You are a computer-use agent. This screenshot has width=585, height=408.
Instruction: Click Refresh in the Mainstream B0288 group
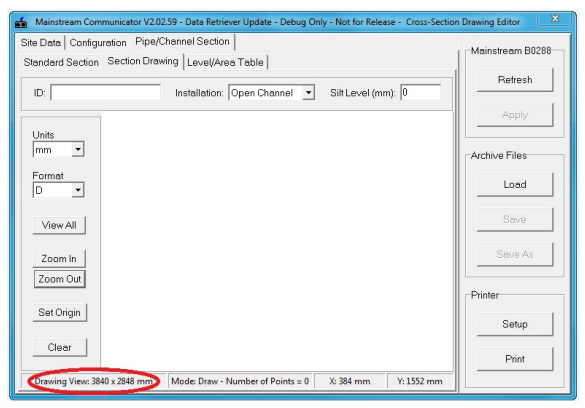point(515,80)
